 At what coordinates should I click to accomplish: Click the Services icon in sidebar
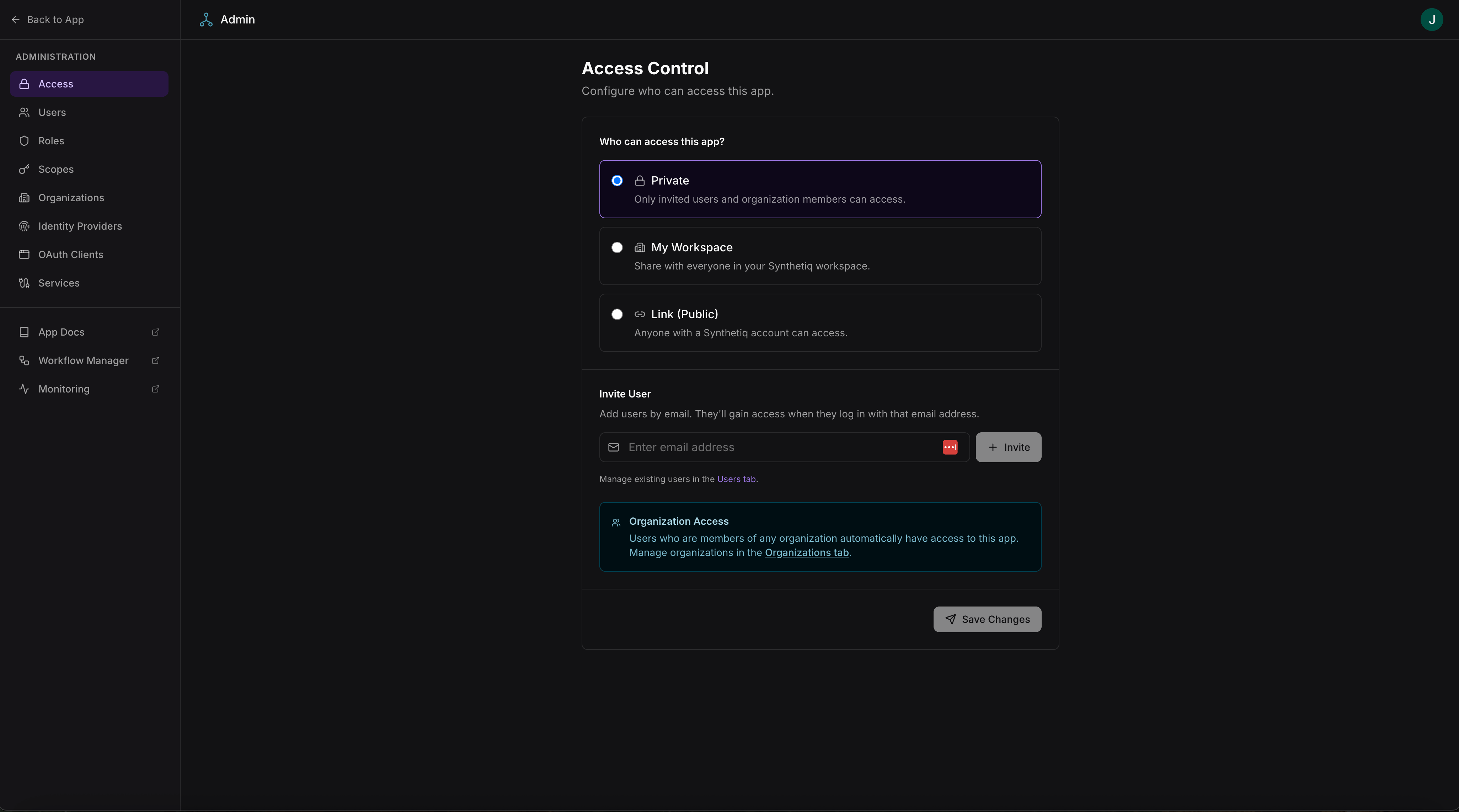(x=24, y=283)
